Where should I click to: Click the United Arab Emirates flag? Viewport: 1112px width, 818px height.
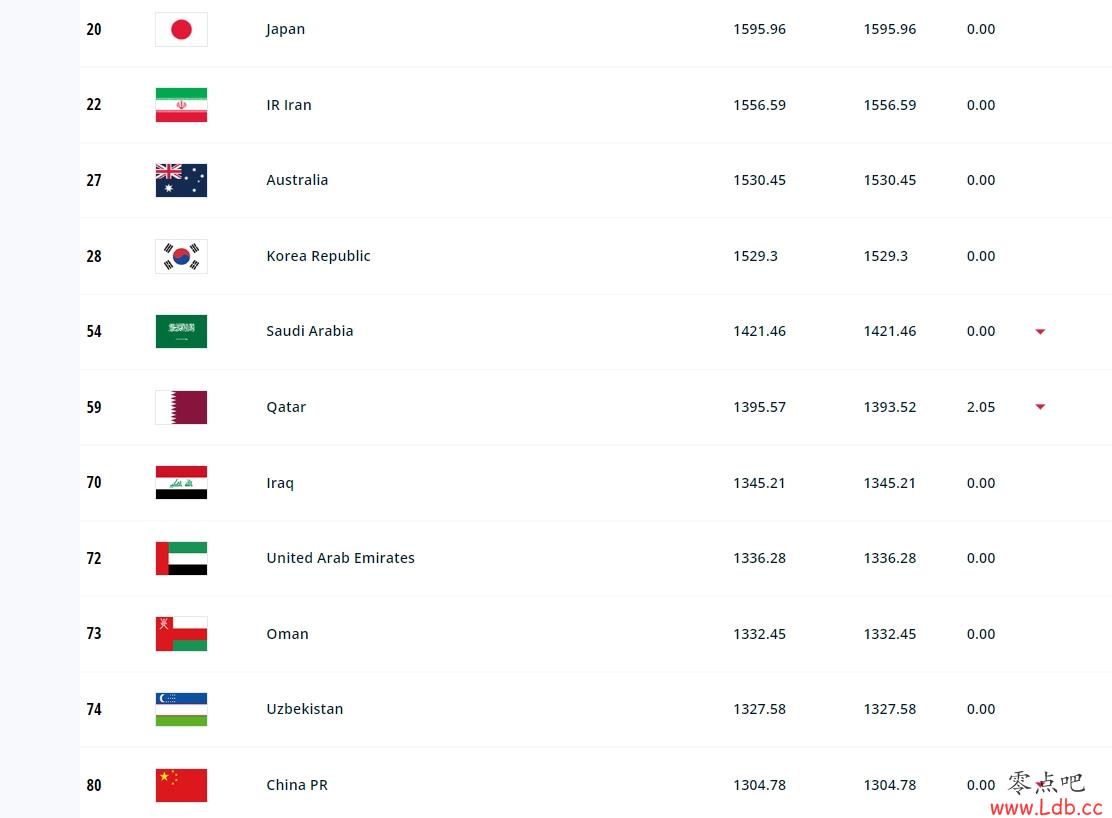(x=182, y=558)
